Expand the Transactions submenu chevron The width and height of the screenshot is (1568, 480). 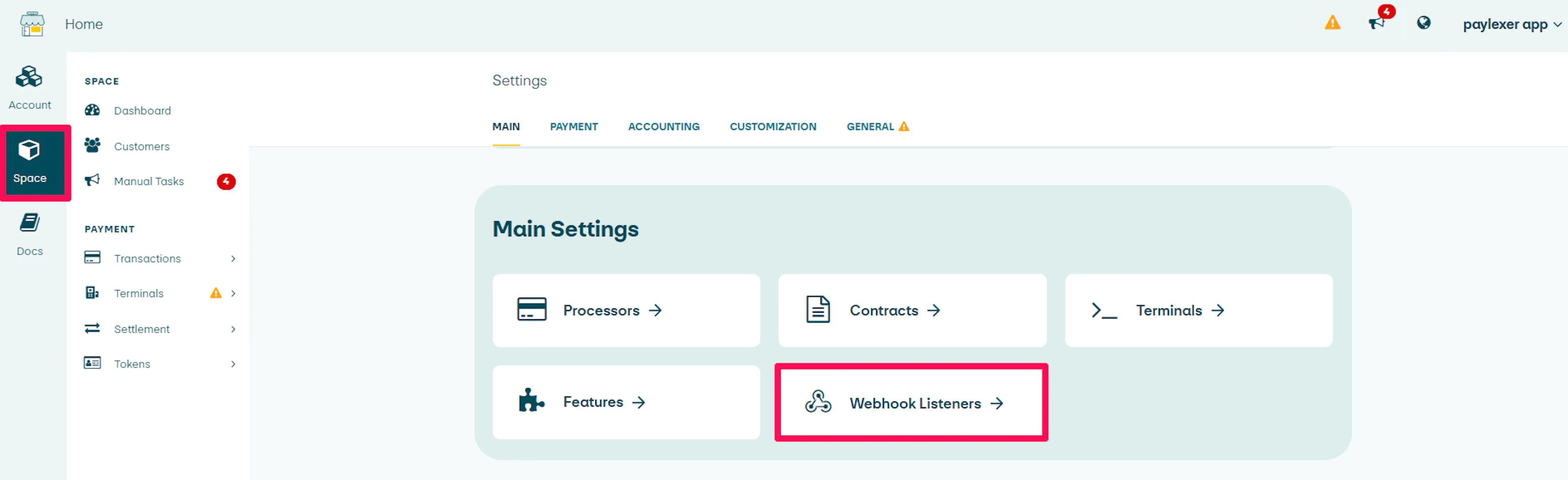pos(233,258)
